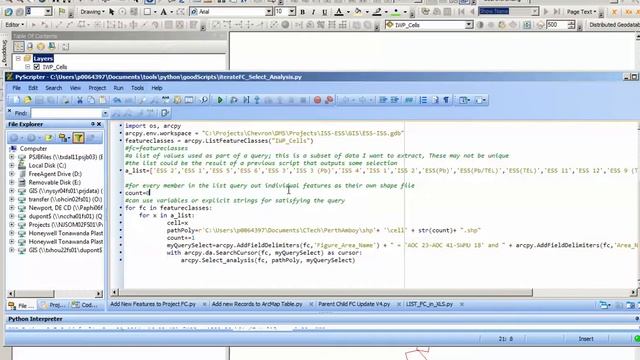
Task: Open the View menu in PyScripter
Action: [x=75, y=88]
